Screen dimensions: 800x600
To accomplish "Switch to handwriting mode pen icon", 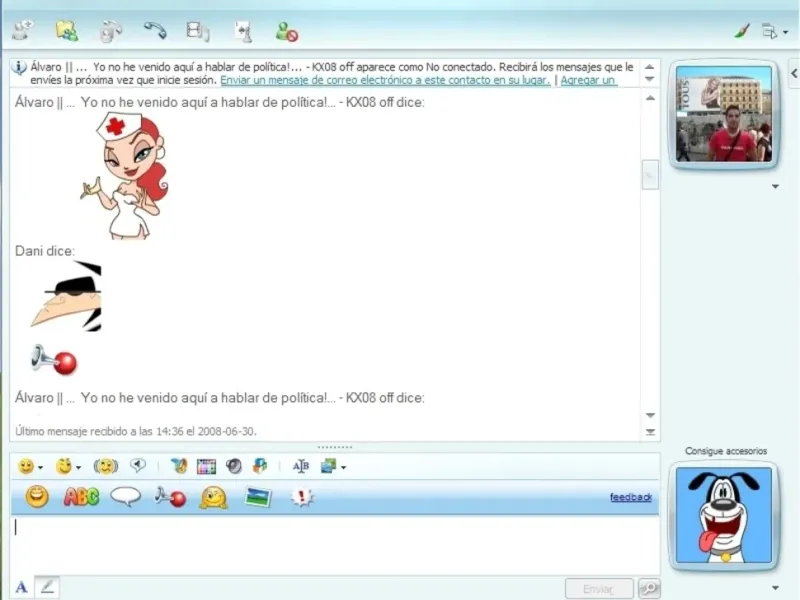I will 47,587.
